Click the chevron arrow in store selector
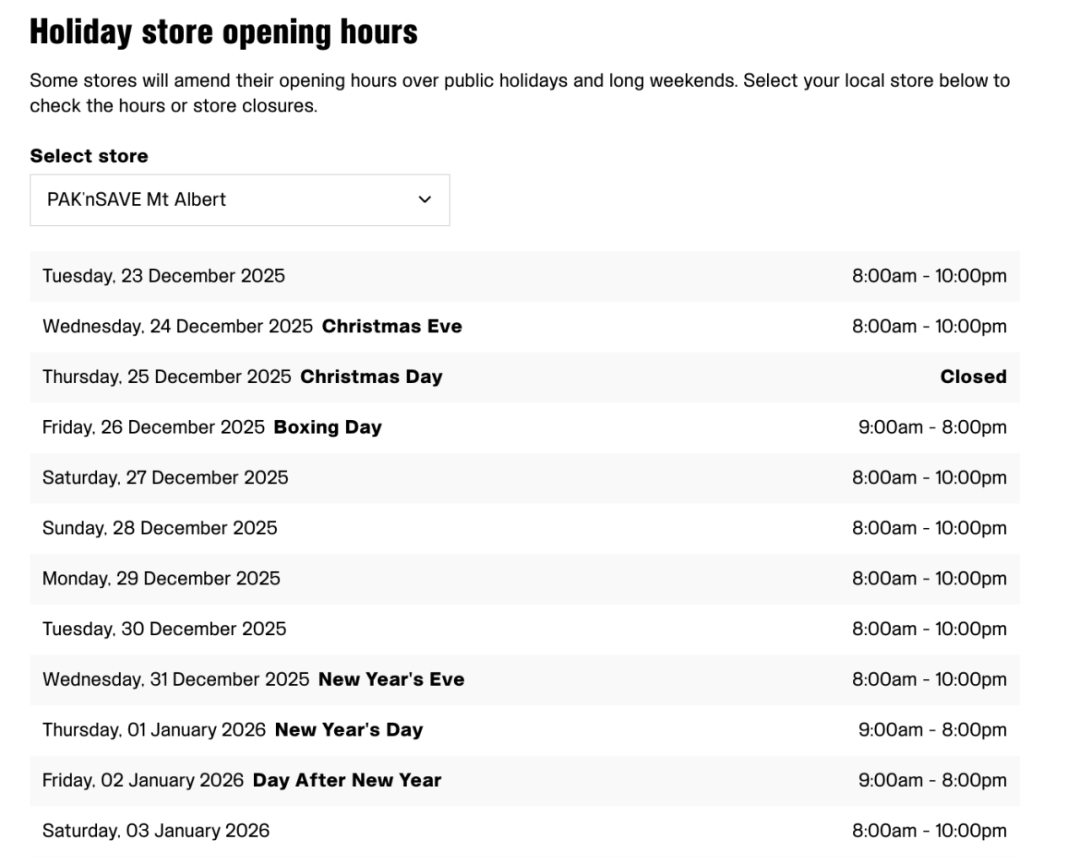This screenshot has width=1080, height=857. click(x=425, y=200)
